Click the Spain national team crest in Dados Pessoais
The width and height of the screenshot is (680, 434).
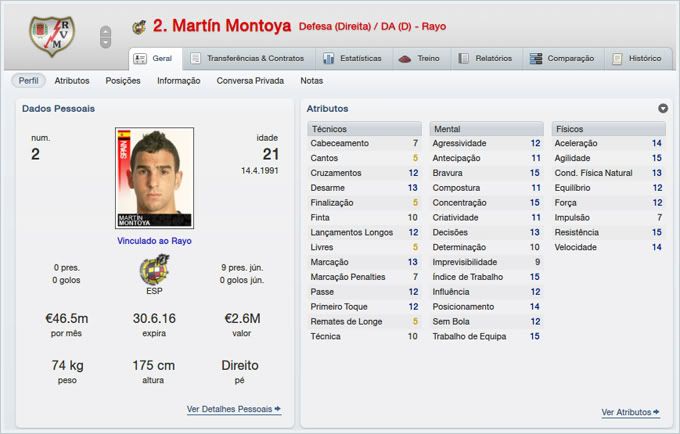click(x=154, y=270)
